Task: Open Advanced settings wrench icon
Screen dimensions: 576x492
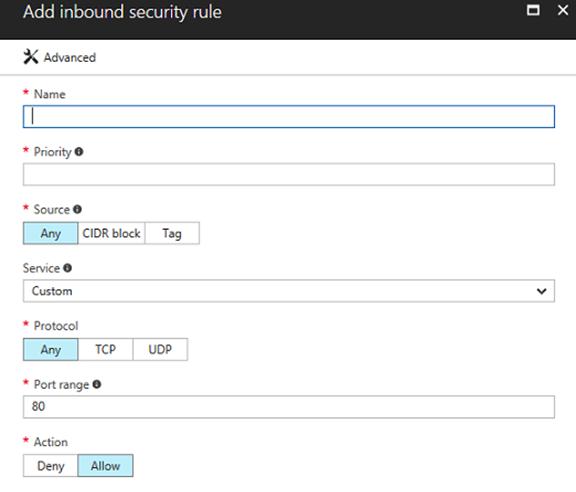Action: [31, 57]
